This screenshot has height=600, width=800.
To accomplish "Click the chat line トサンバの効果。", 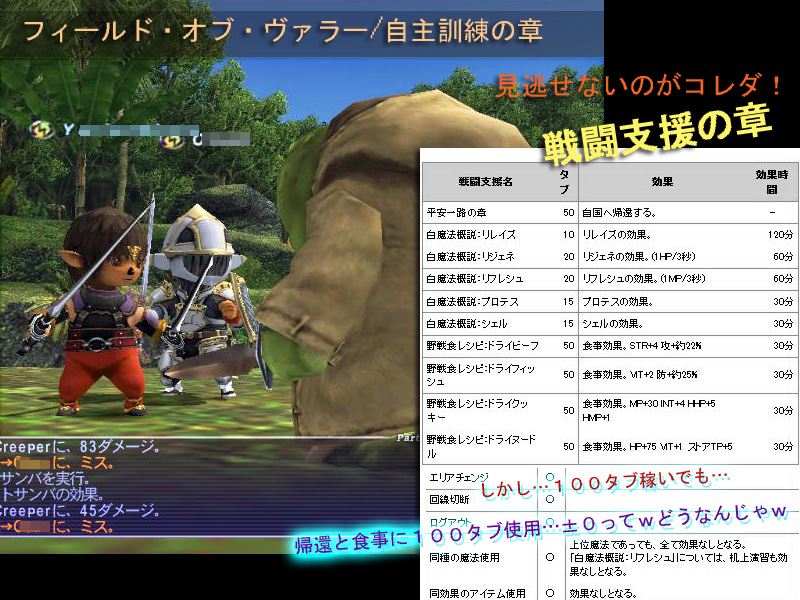I will pyautogui.click(x=53, y=494).
